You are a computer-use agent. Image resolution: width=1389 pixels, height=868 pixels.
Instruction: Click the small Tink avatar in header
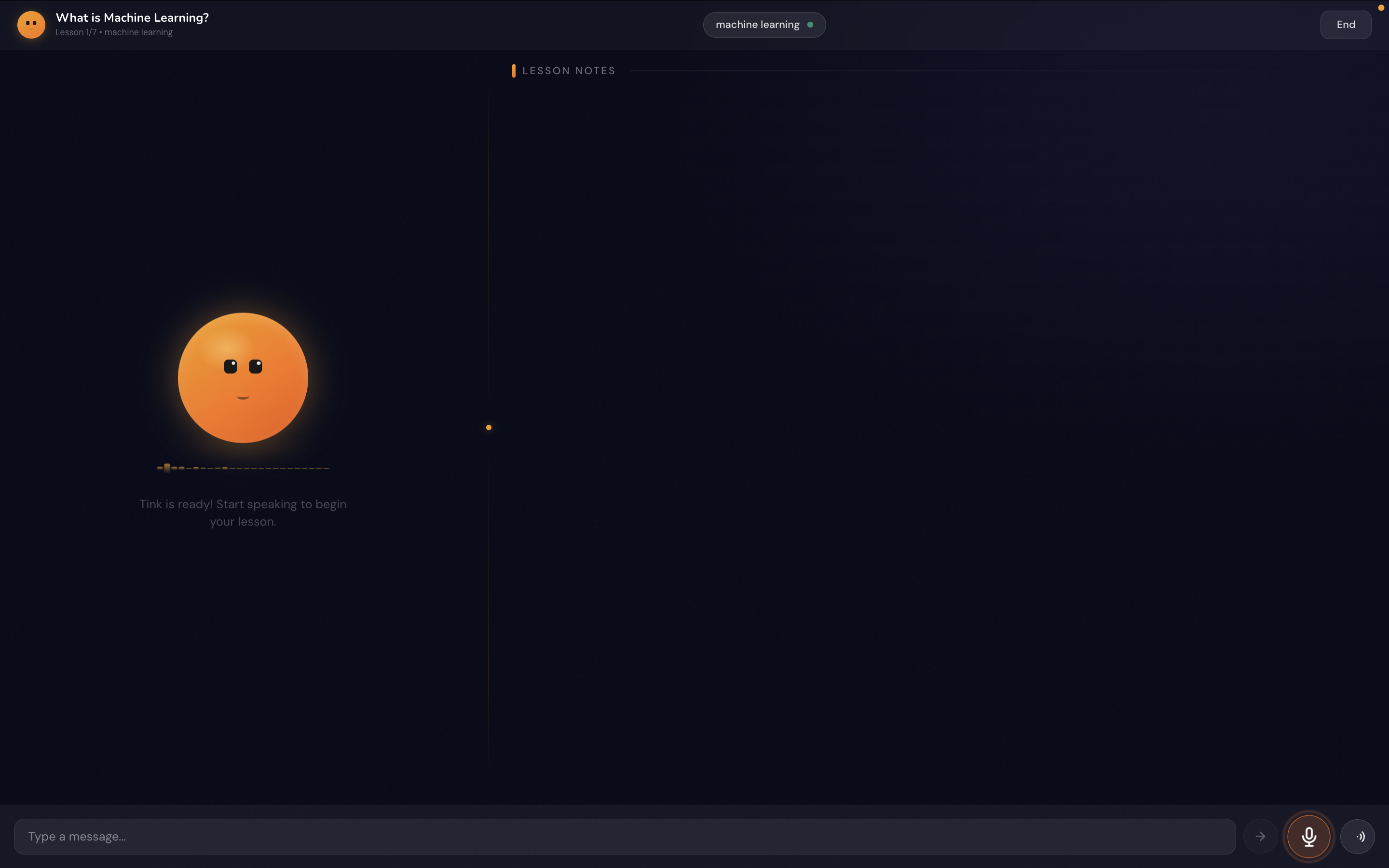click(x=31, y=25)
